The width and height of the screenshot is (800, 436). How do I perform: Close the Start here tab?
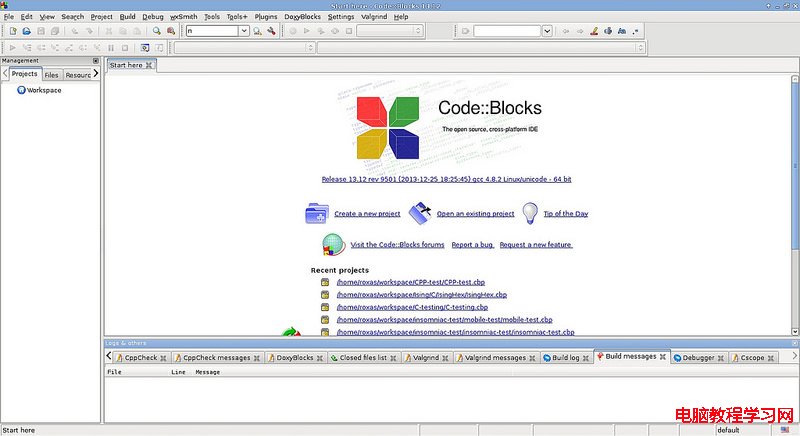[x=149, y=65]
